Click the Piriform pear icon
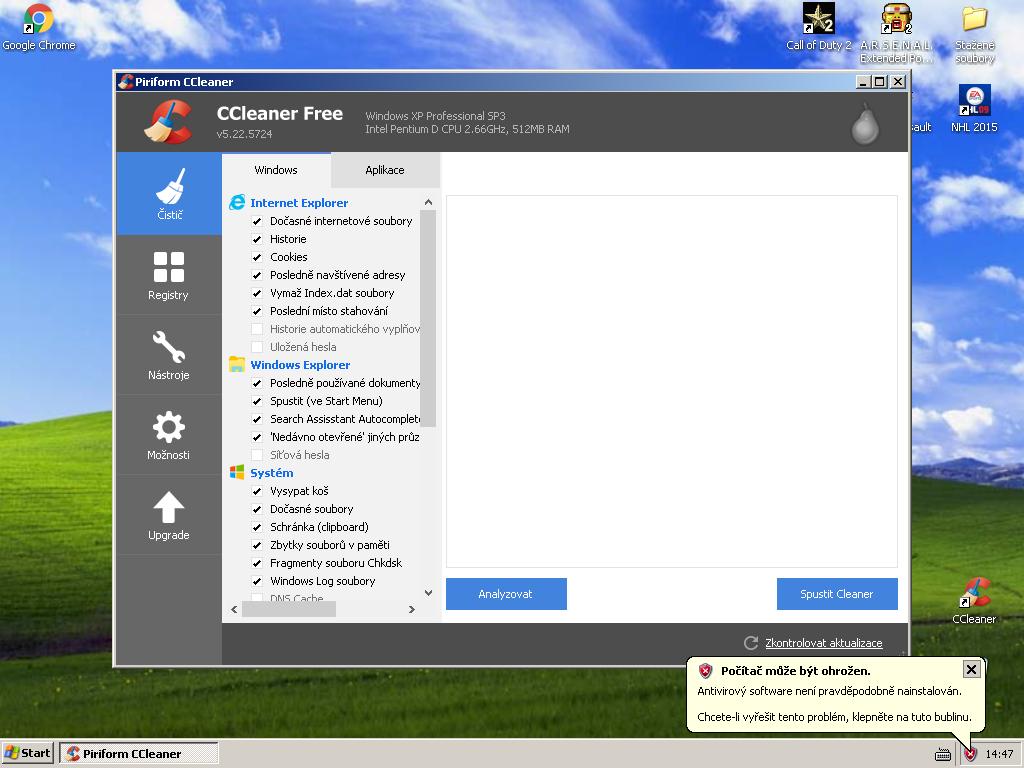The image size is (1024, 768). pyautogui.click(x=865, y=123)
